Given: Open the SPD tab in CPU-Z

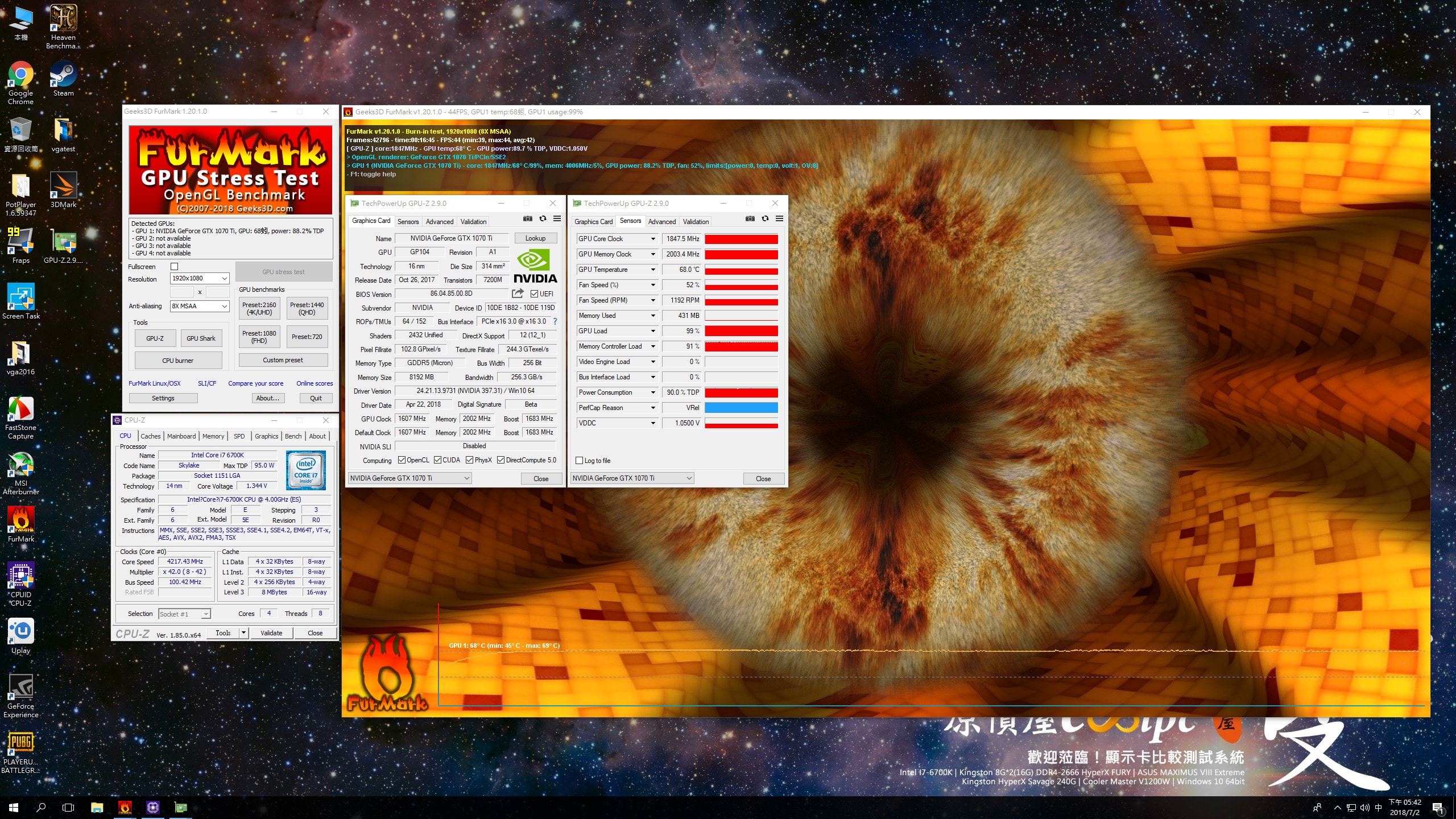Looking at the screenshot, I should pyautogui.click(x=239, y=436).
